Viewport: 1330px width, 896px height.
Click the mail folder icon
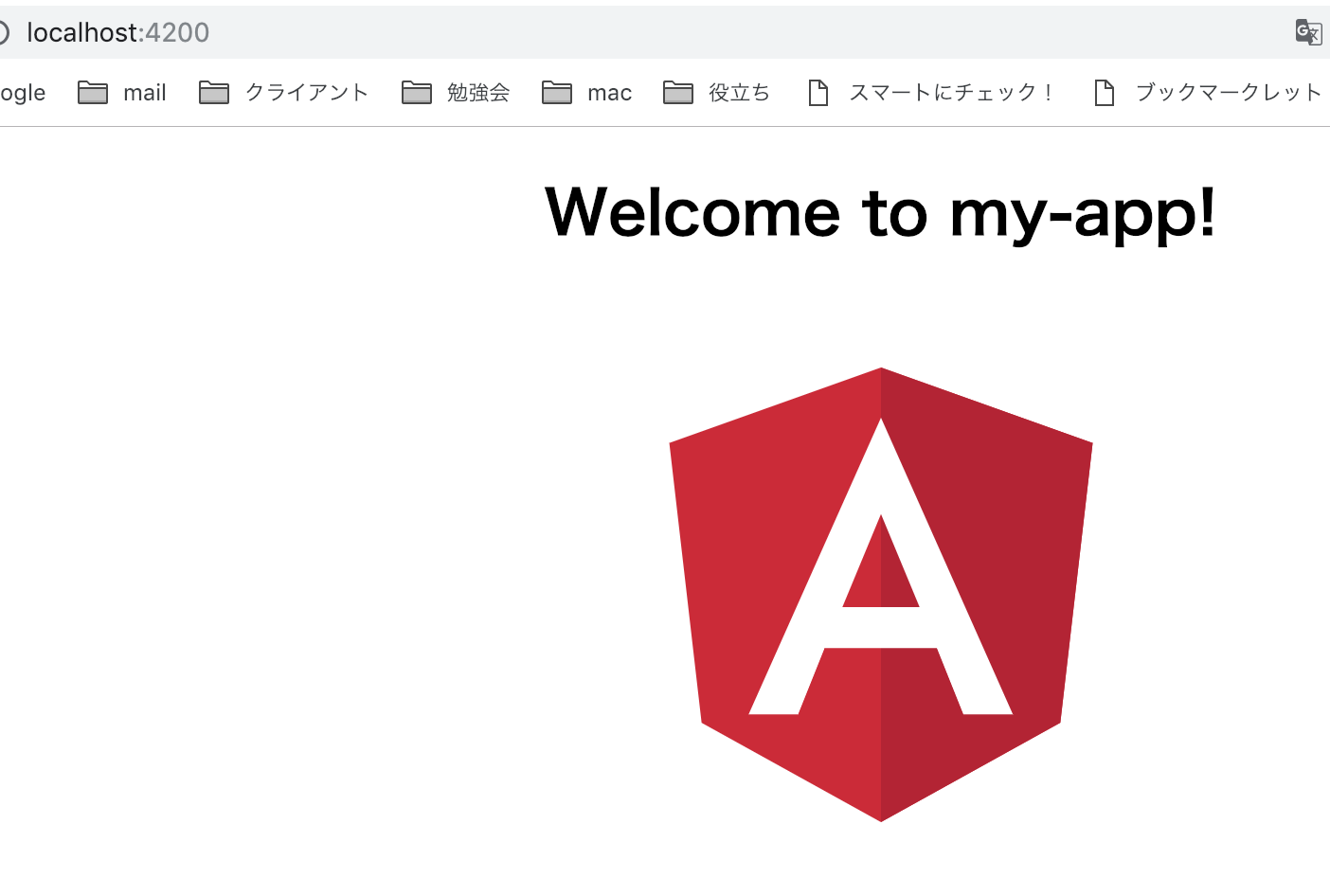[x=93, y=93]
